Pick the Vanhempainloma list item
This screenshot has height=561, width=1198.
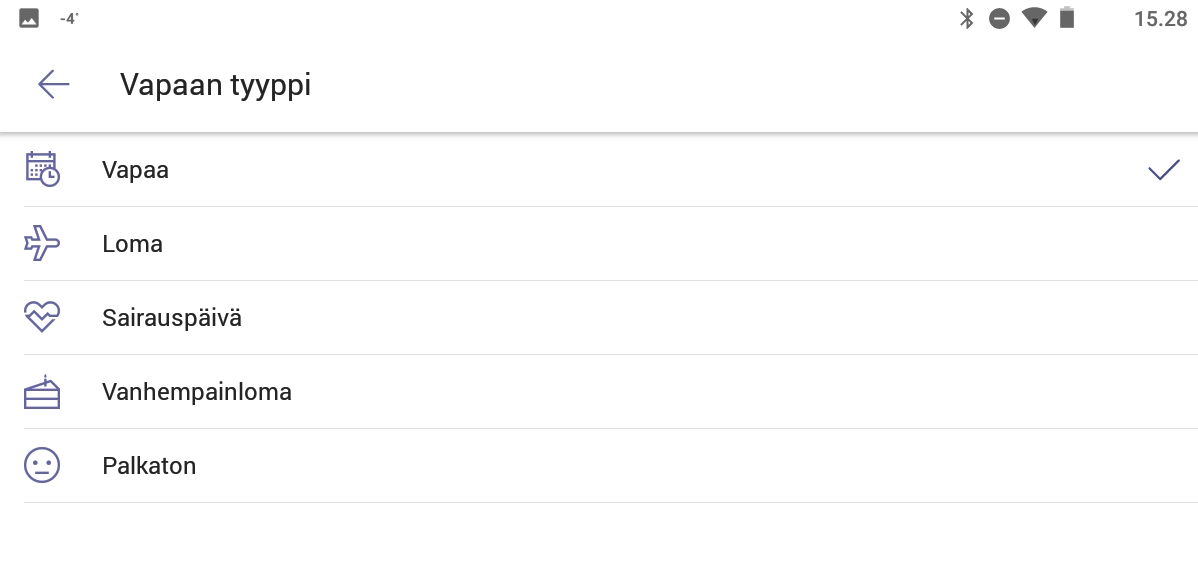(x=197, y=392)
